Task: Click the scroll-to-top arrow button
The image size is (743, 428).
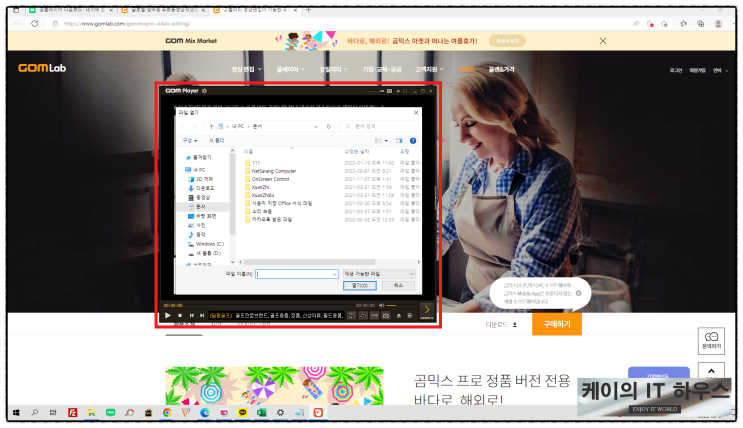Action: (x=711, y=371)
